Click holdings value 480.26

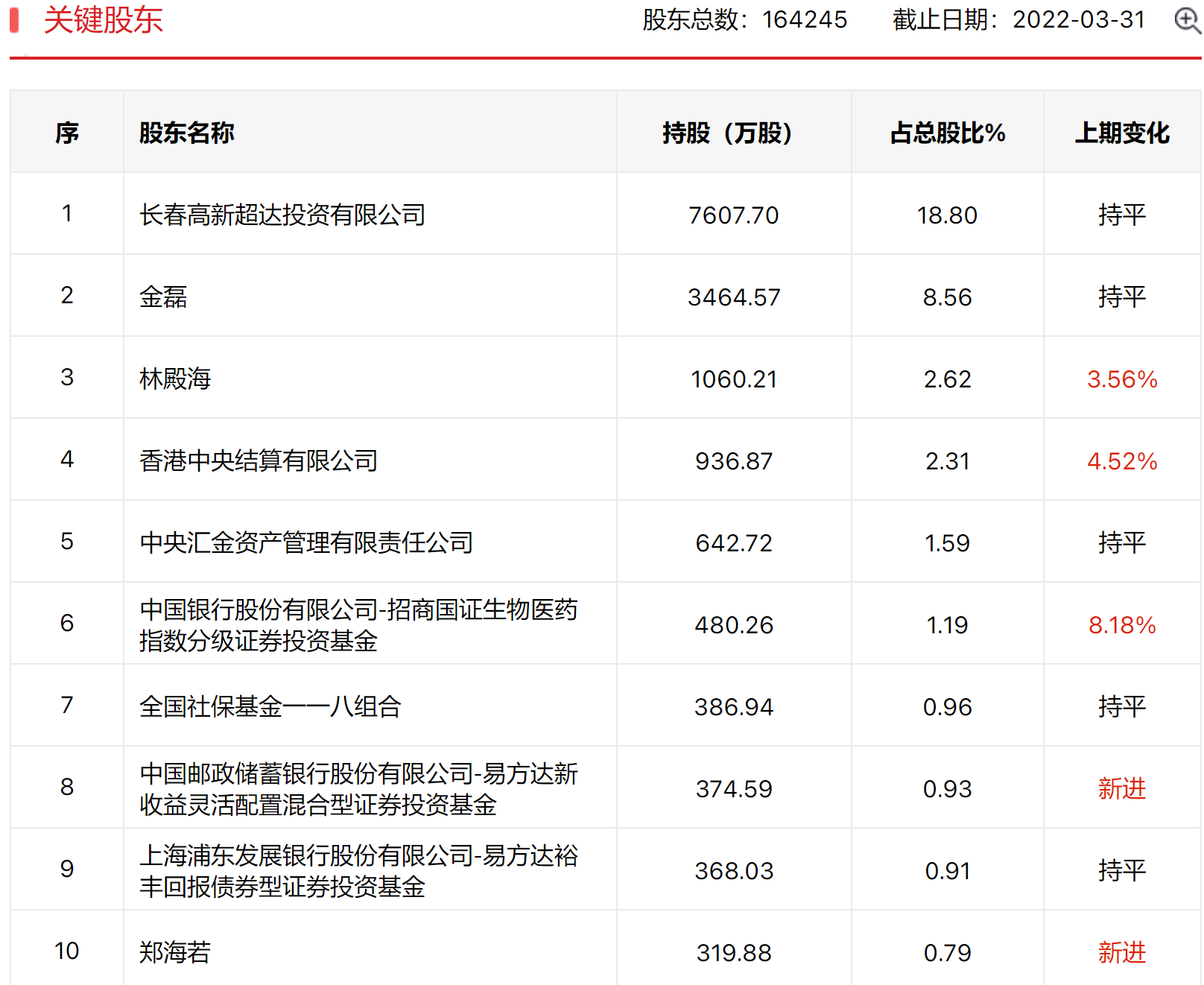(x=734, y=625)
